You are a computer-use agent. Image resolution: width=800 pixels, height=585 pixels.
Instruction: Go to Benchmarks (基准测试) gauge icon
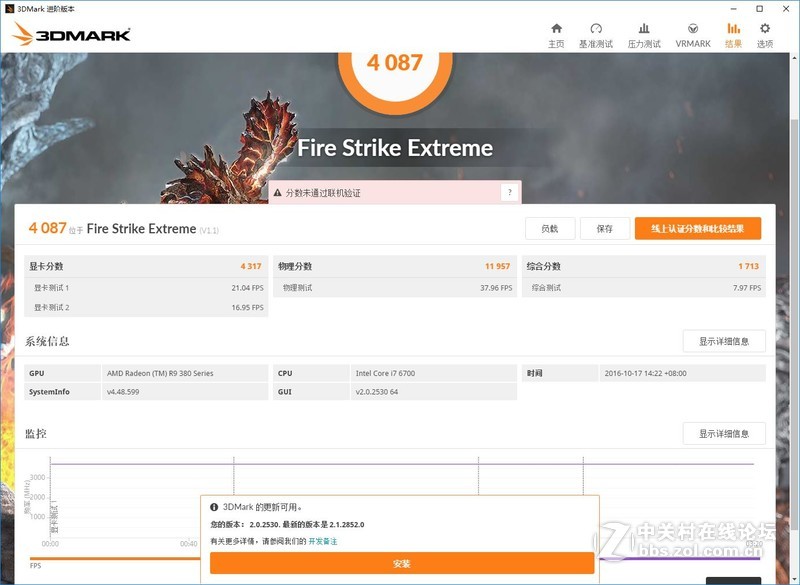tap(596, 29)
